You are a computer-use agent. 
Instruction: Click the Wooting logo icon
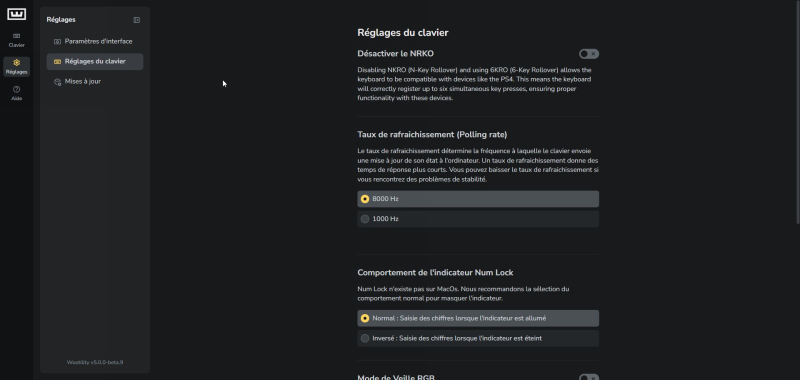pos(16,14)
